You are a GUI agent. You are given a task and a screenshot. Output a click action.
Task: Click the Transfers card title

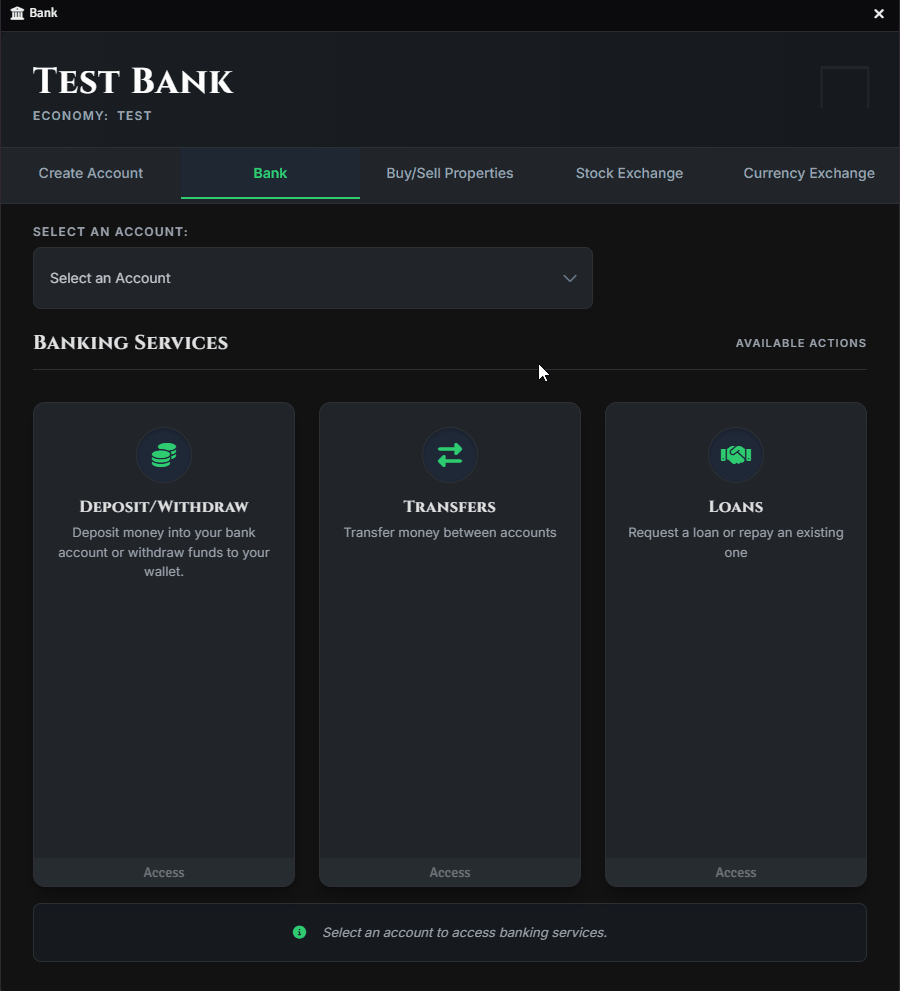(x=450, y=507)
